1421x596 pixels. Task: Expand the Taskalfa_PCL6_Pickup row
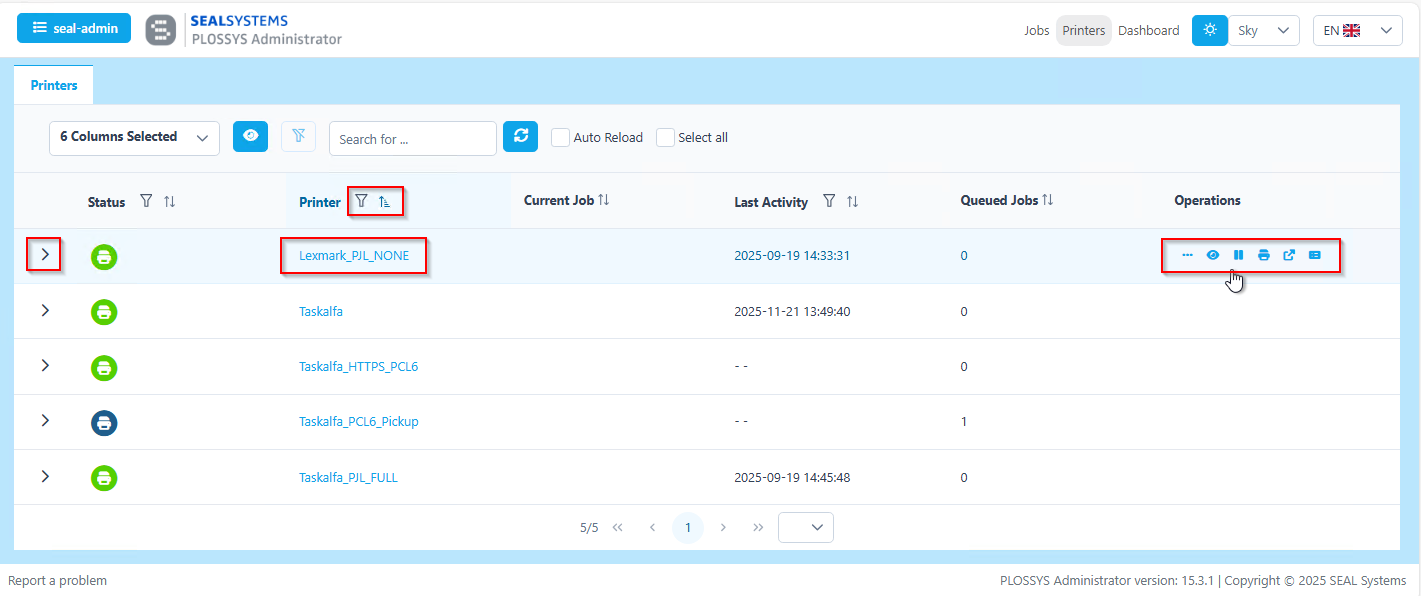tap(45, 421)
